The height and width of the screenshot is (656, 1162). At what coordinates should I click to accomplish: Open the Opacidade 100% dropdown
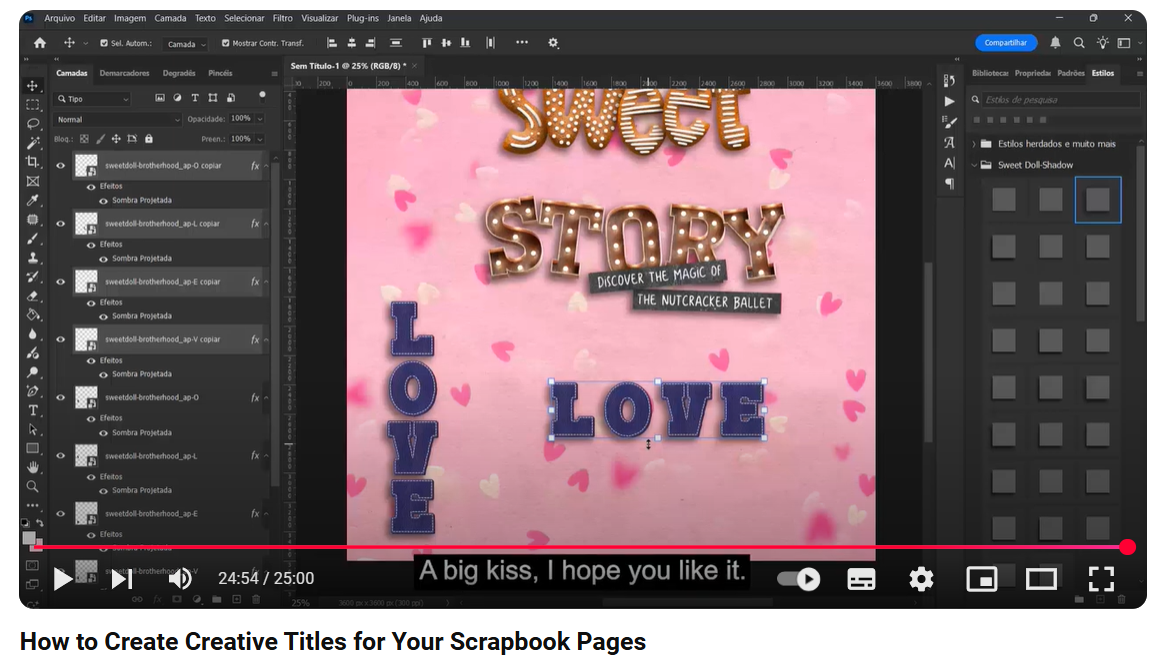tap(260, 119)
